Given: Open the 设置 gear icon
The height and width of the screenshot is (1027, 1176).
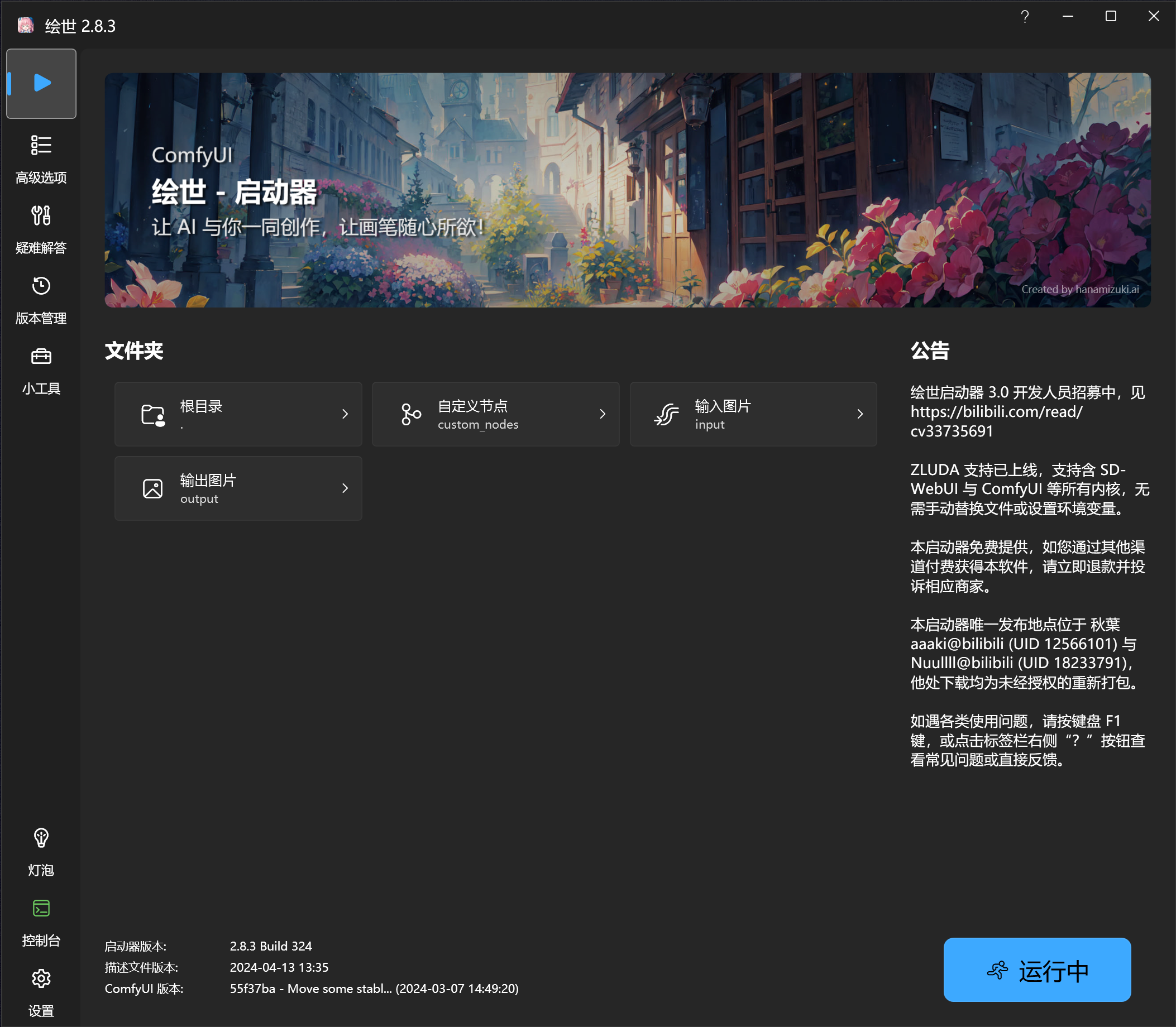Looking at the screenshot, I should tap(41, 978).
